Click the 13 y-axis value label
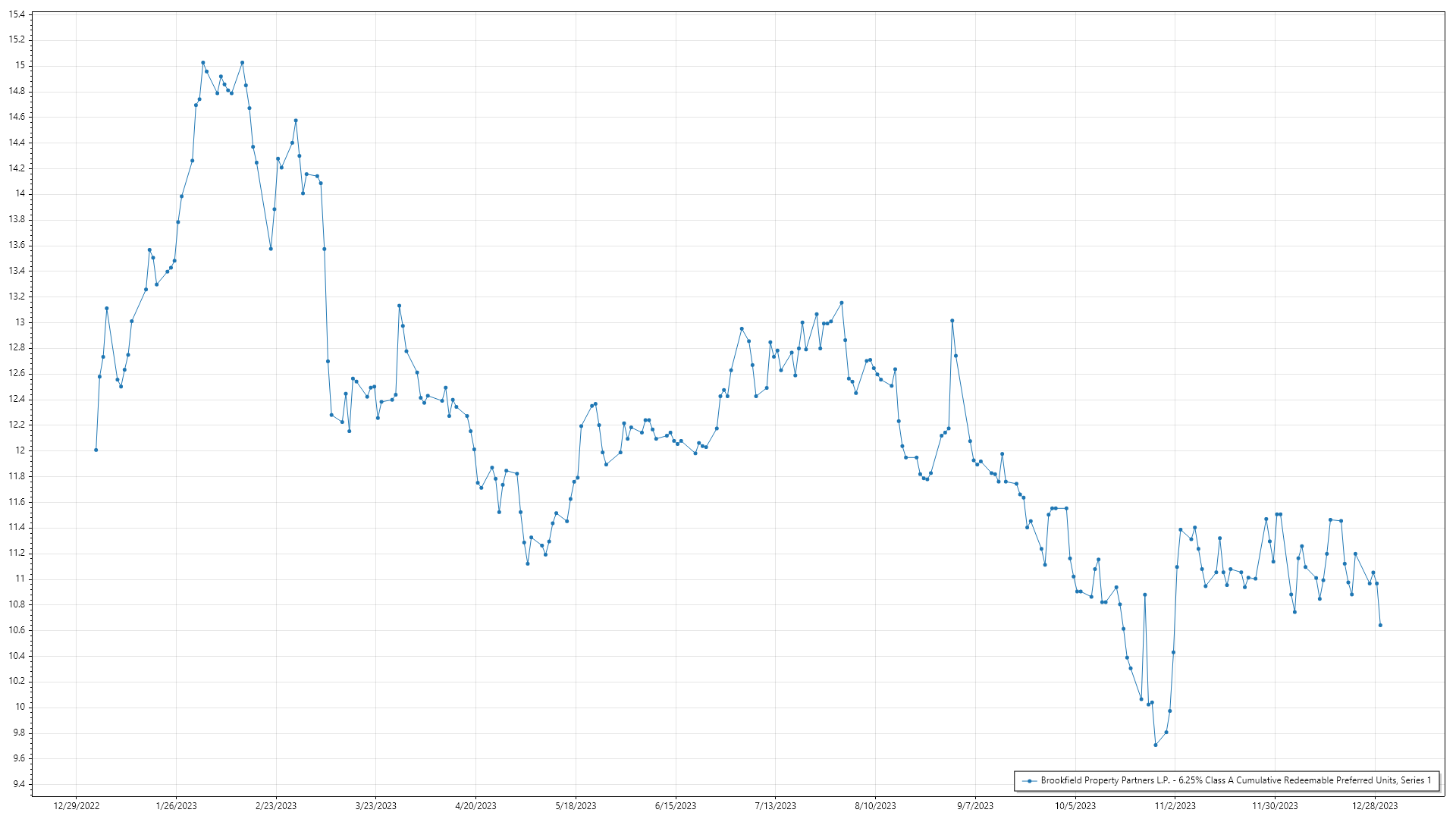The height and width of the screenshot is (819, 1456). tap(20, 322)
